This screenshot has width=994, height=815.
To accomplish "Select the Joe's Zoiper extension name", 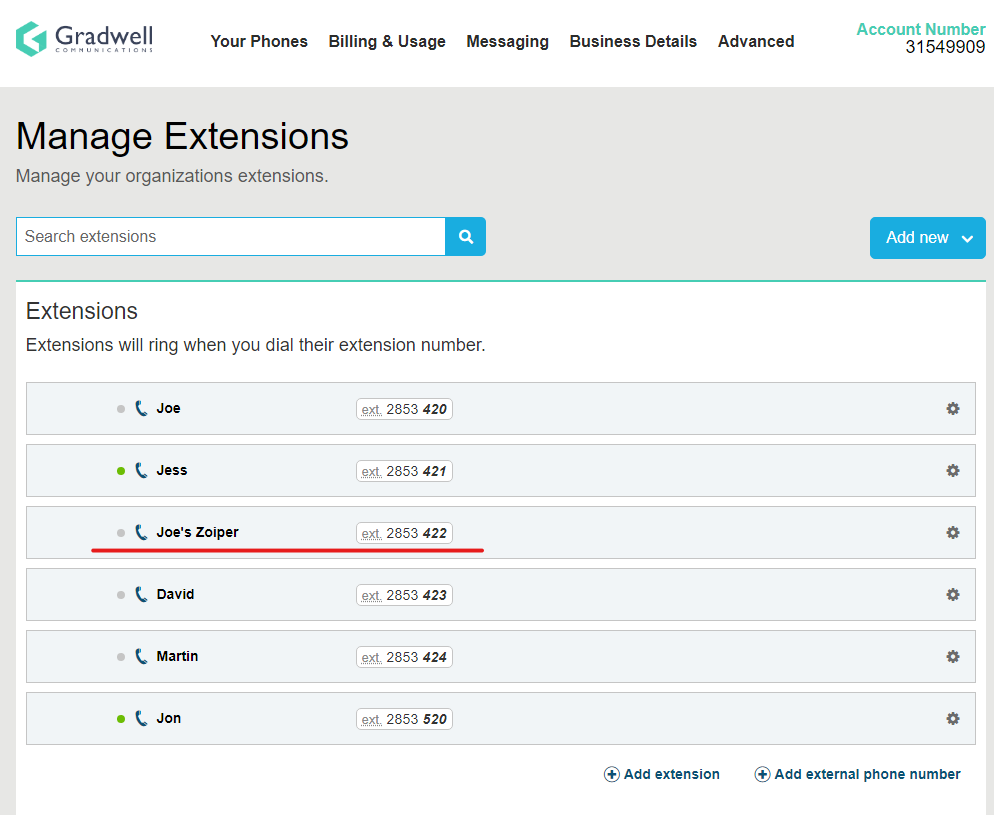I will coord(197,533).
